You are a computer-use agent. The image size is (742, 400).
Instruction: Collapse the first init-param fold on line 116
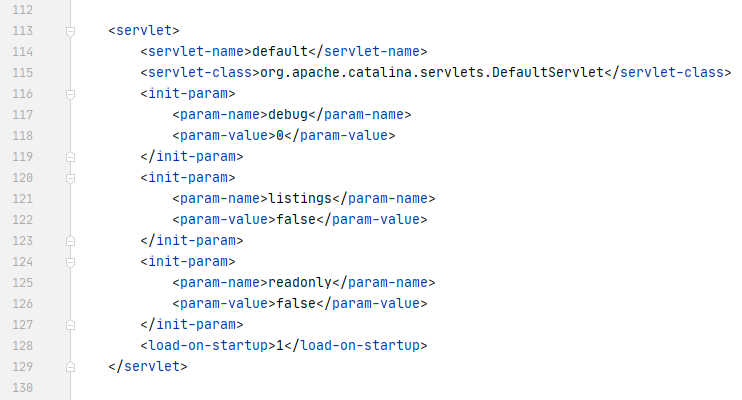70,94
